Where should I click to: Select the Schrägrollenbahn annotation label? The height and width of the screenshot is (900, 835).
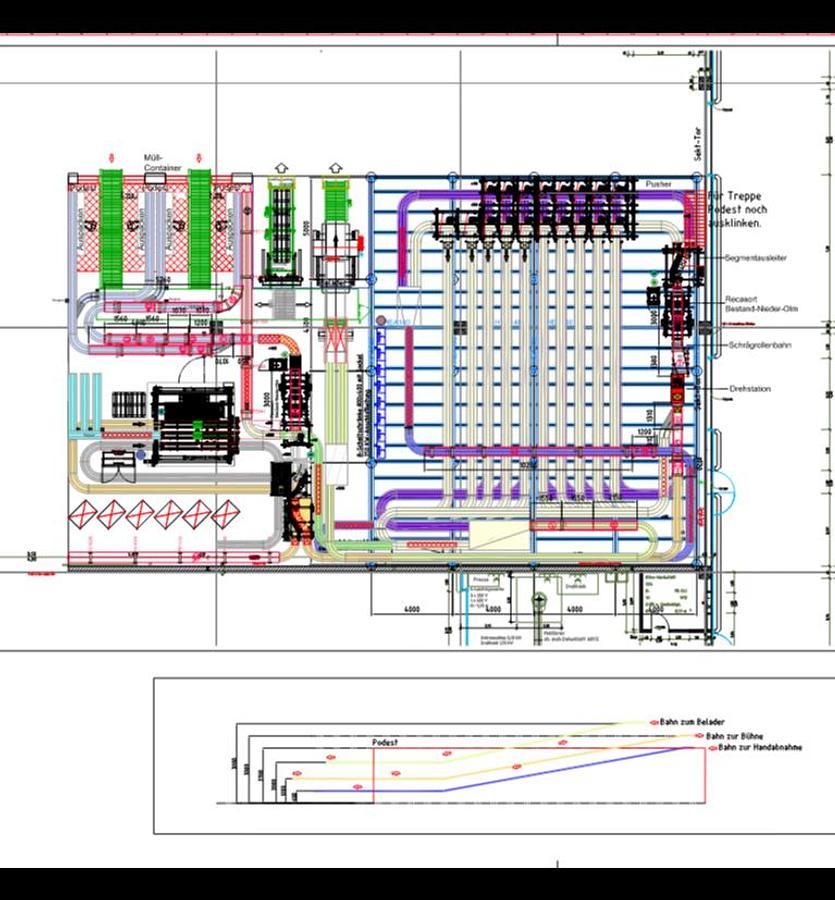(x=763, y=345)
